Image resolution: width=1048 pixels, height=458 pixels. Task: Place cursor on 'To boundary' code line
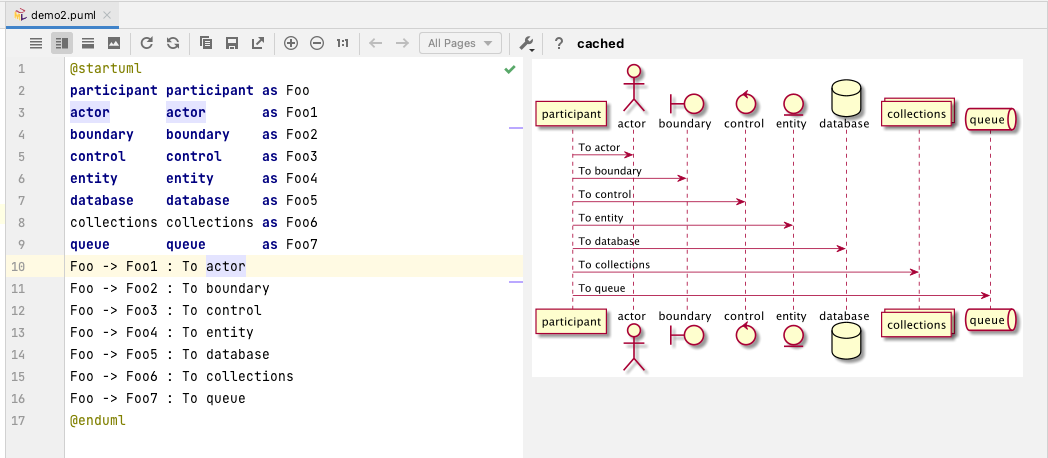point(170,289)
